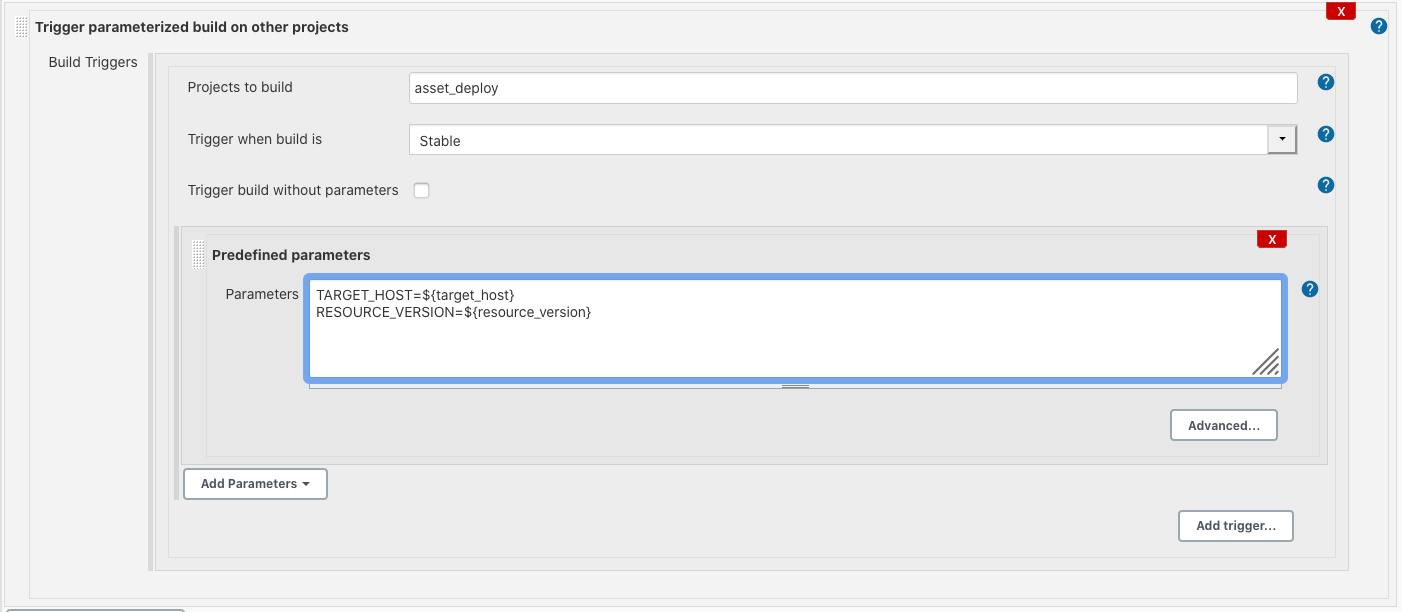The width and height of the screenshot is (1402, 612).
Task: Add another trigger with Add trigger button
Action: 1235,525
